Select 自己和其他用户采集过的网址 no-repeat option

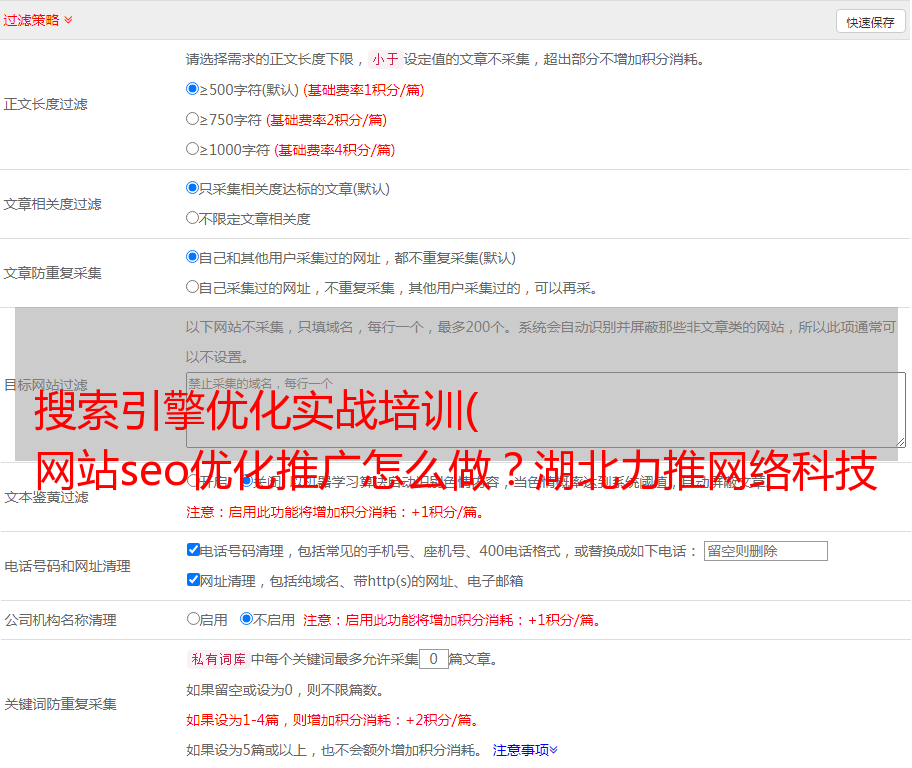pyautogui.click(x=192, y=257)
